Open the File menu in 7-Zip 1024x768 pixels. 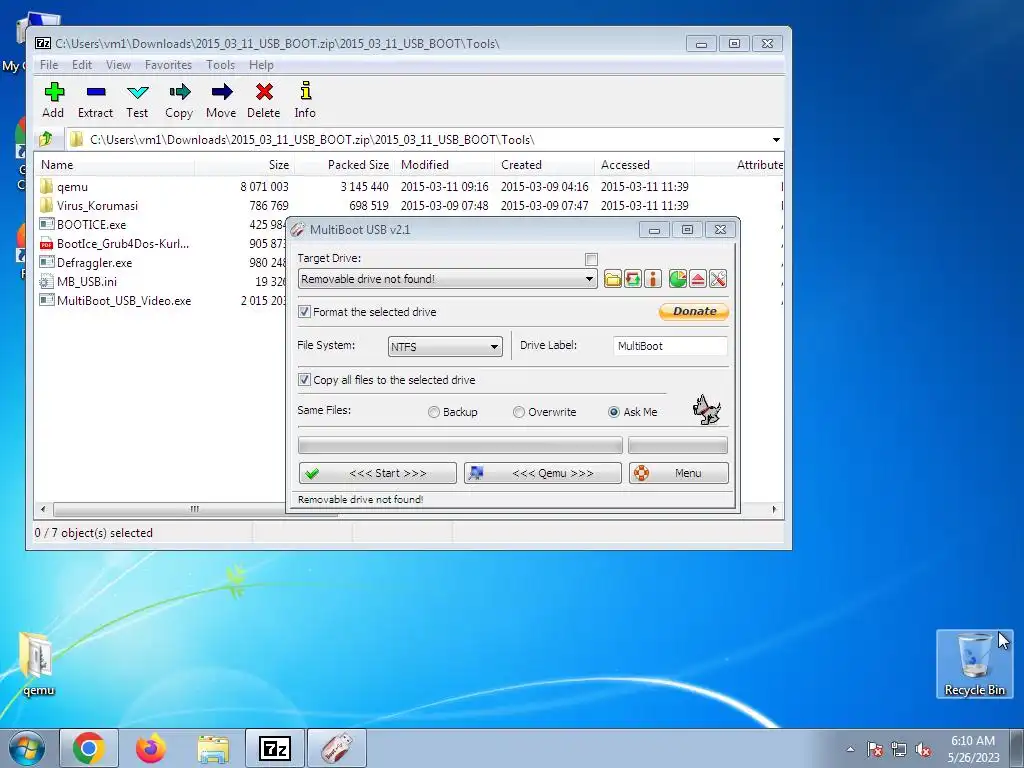click(49, 65)
